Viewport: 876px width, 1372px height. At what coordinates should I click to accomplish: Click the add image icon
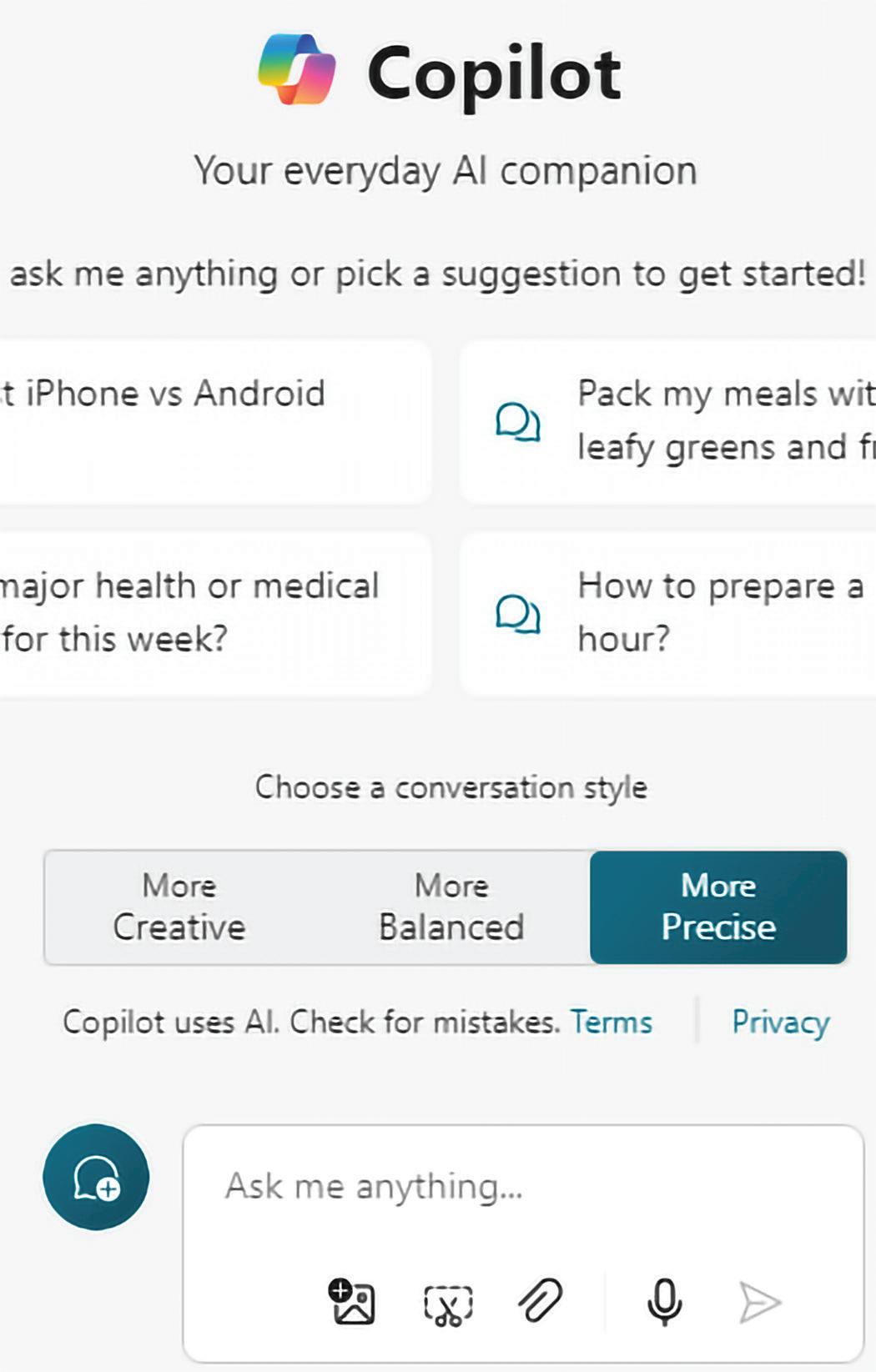click(x=351, y=1301)
